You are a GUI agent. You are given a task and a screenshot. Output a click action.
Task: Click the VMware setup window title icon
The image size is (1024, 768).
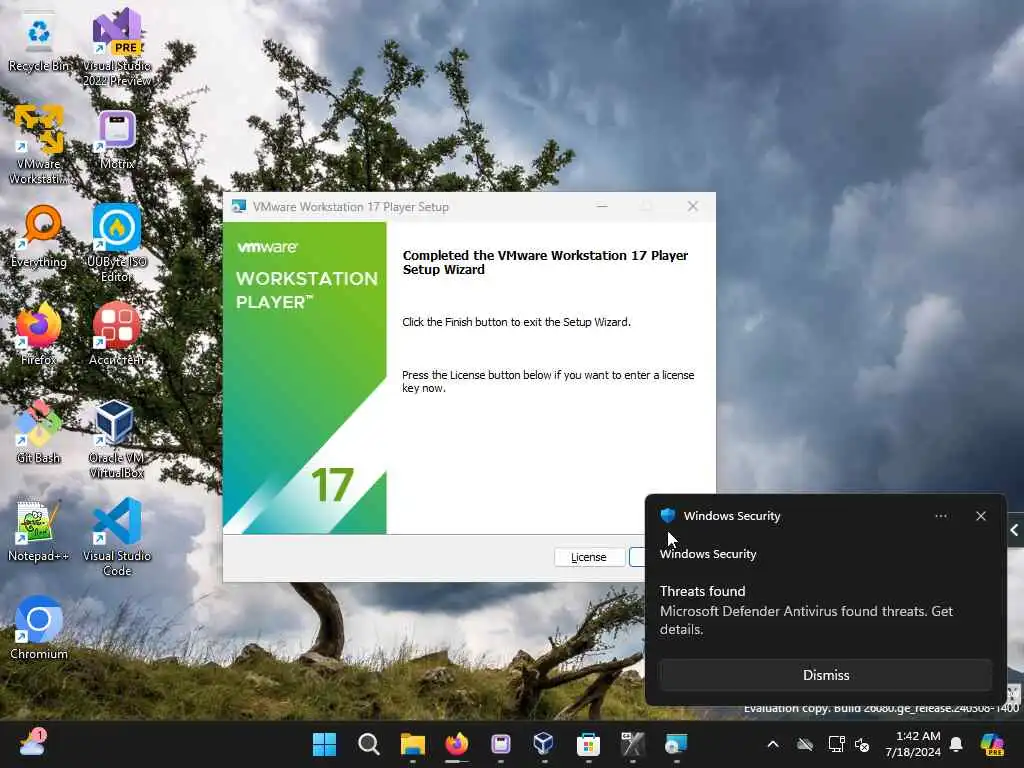point(239,206)
